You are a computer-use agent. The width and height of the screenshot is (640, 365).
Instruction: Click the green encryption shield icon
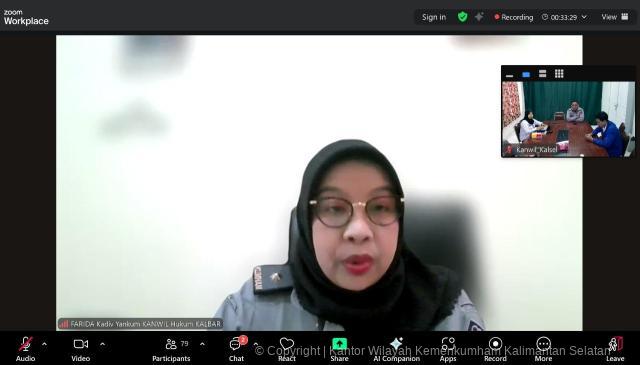462,17
